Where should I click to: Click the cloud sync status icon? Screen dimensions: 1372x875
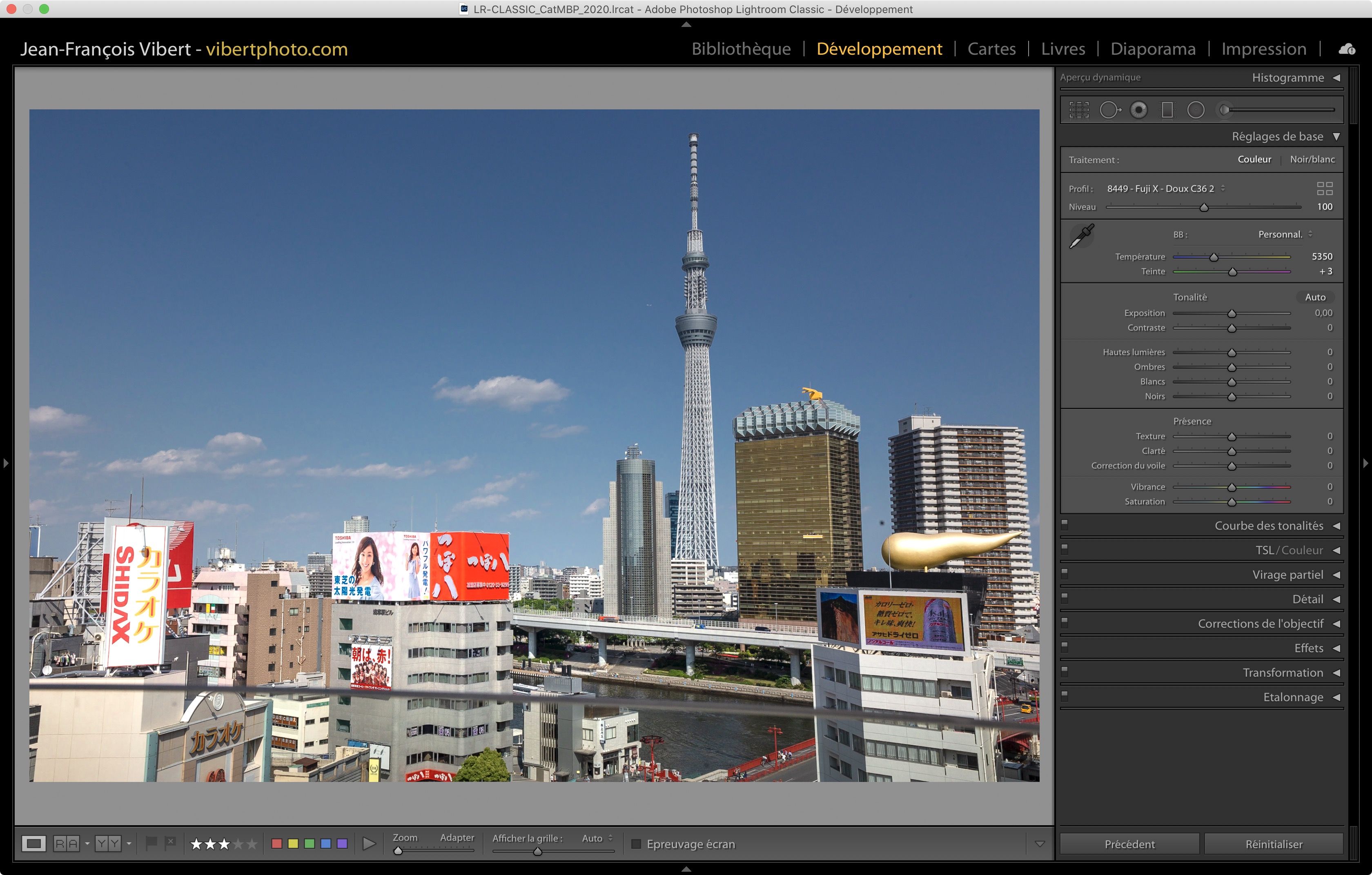click(1347, 49)
